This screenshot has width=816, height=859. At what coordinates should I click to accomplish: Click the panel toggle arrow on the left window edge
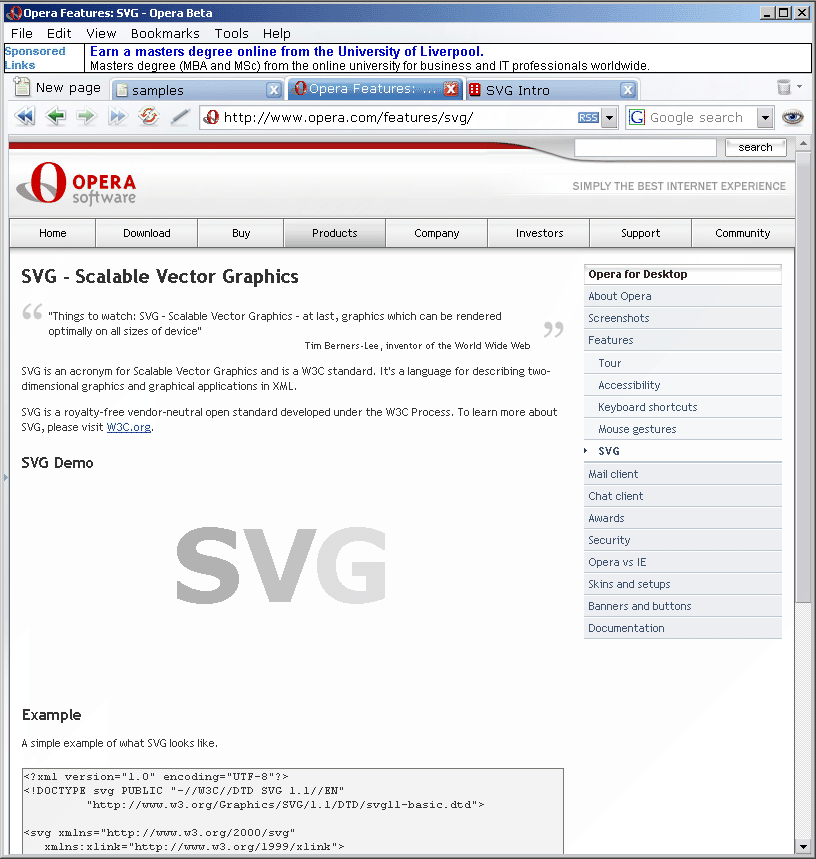coord(5,478)
